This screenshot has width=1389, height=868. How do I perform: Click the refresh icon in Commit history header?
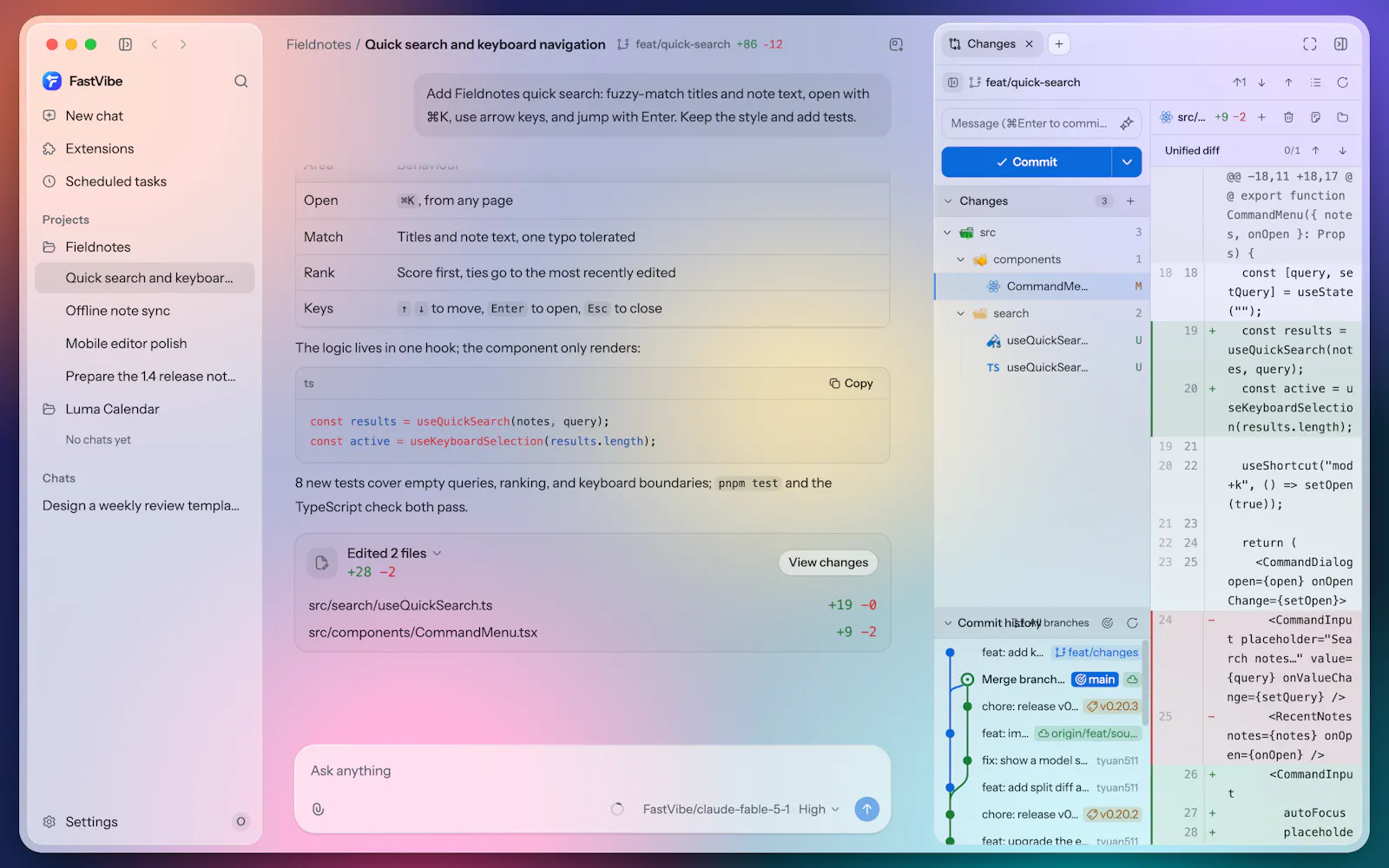coord(1132,623)
